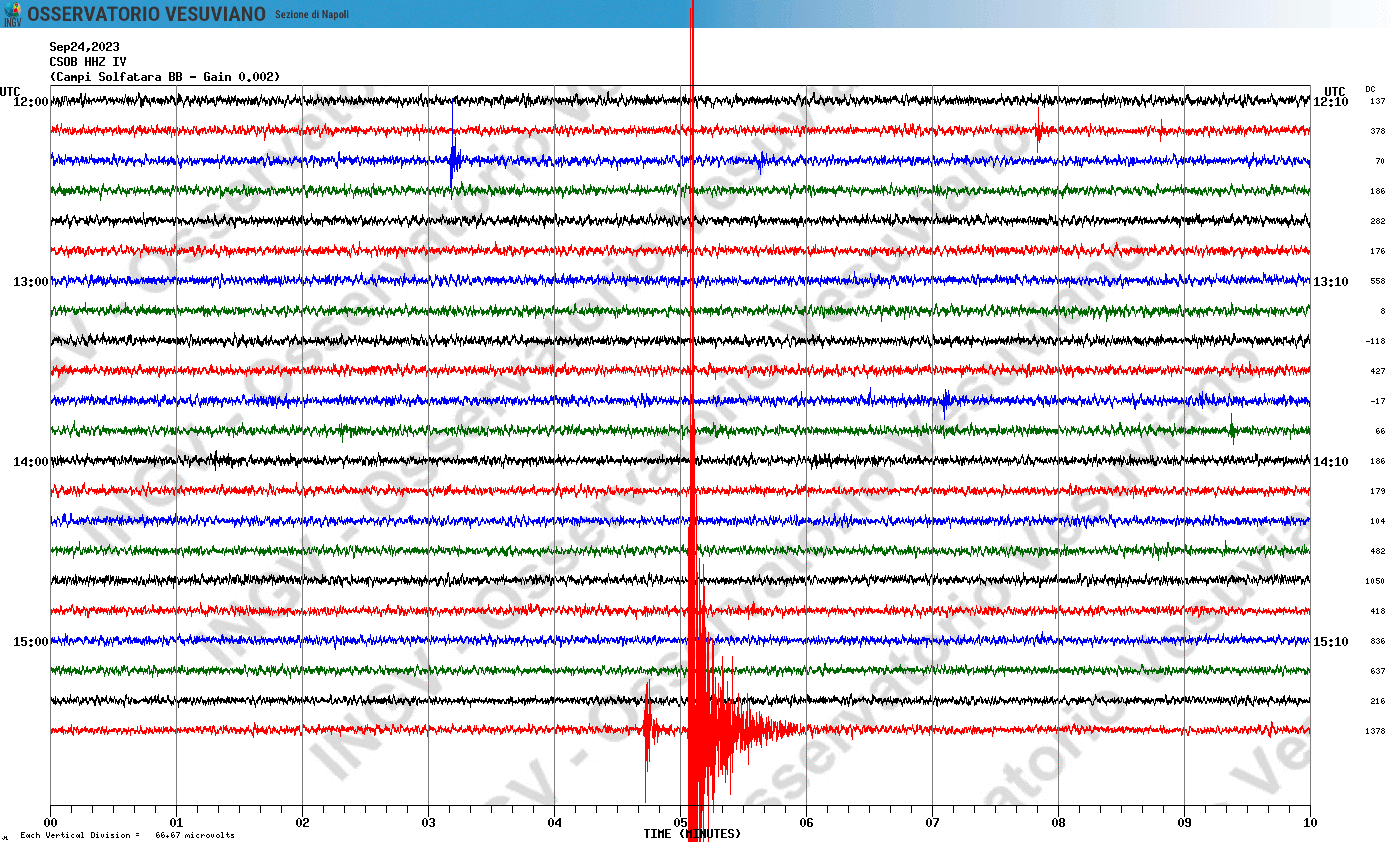Click minute tick label 02

tap(302, 823)
